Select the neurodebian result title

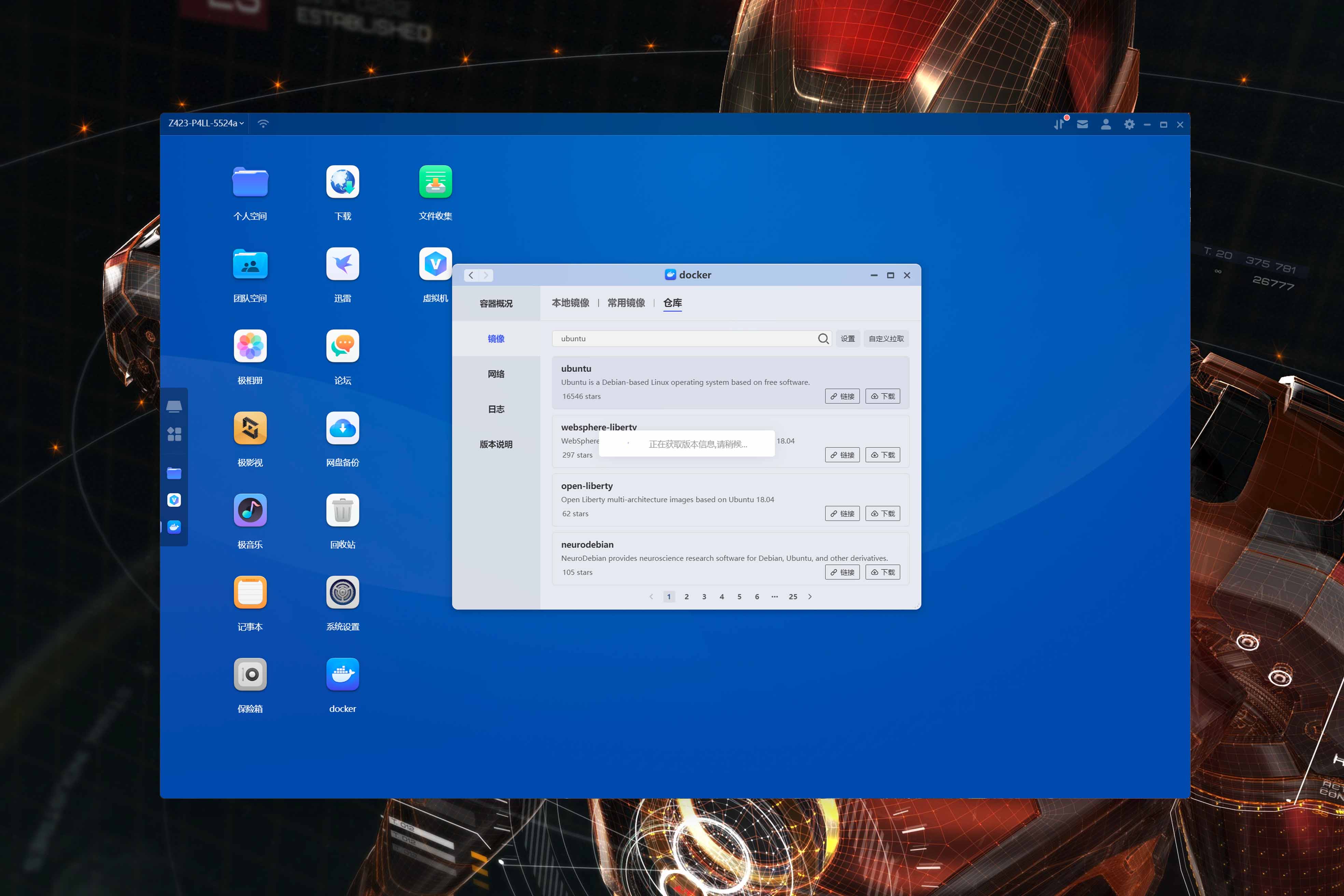click(587, 545)
